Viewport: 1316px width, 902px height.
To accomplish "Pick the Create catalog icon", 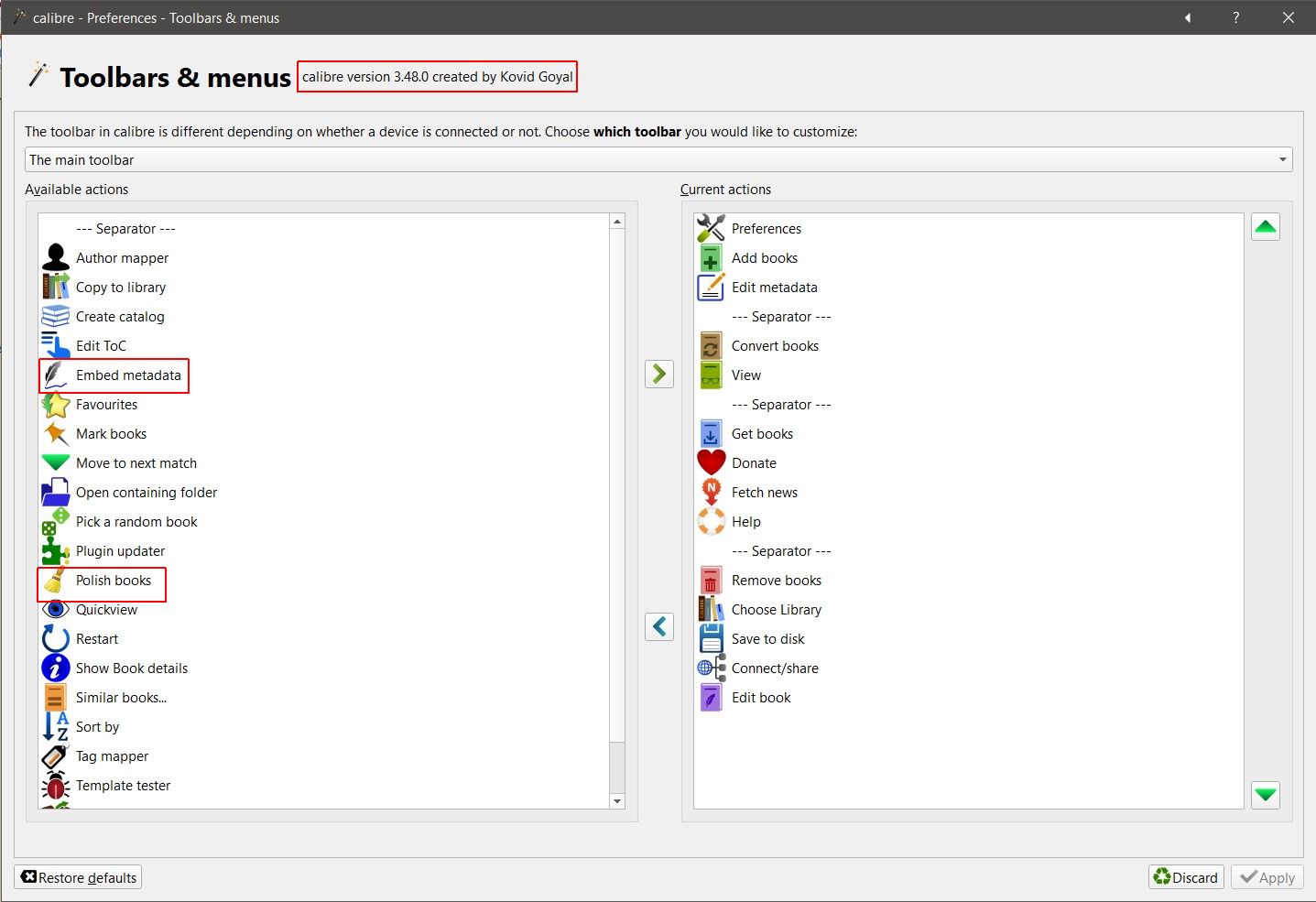I will 56,317.
